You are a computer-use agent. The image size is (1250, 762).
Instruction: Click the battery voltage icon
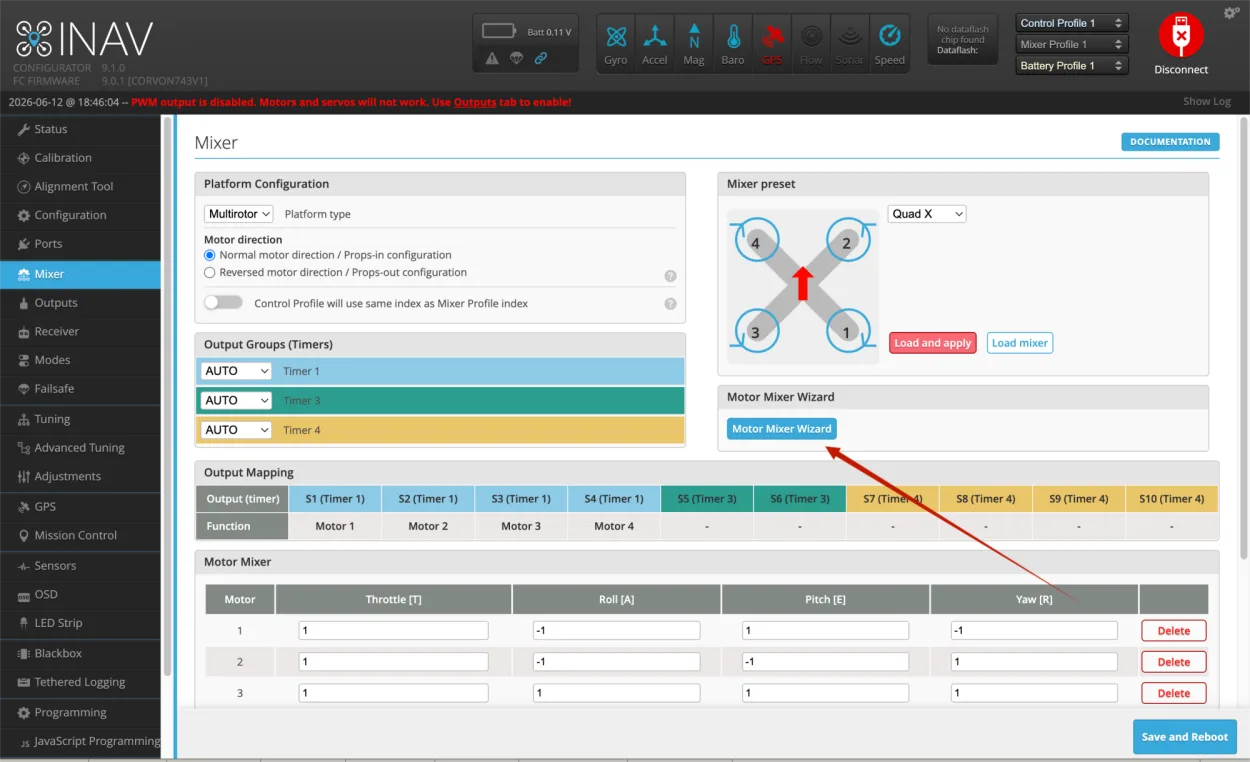(x=499, y=31)
